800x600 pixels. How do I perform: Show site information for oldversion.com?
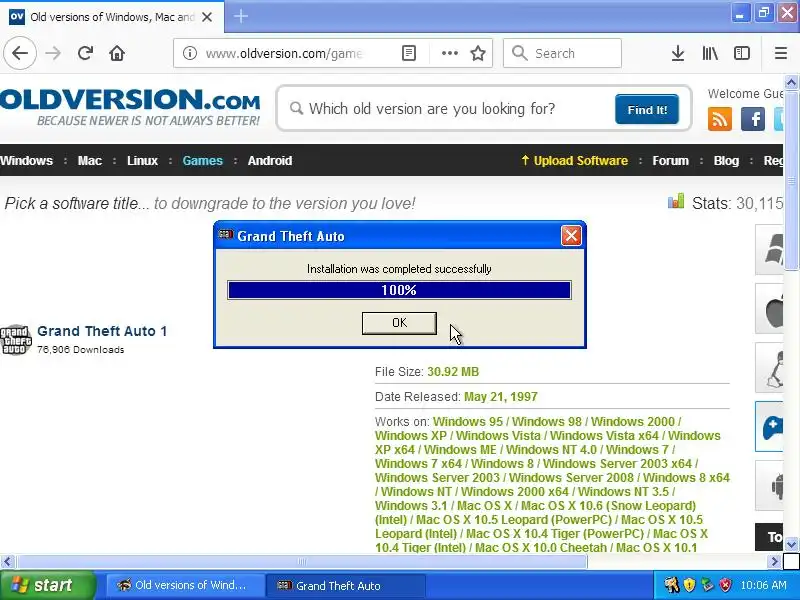click(x=190, y=53)
